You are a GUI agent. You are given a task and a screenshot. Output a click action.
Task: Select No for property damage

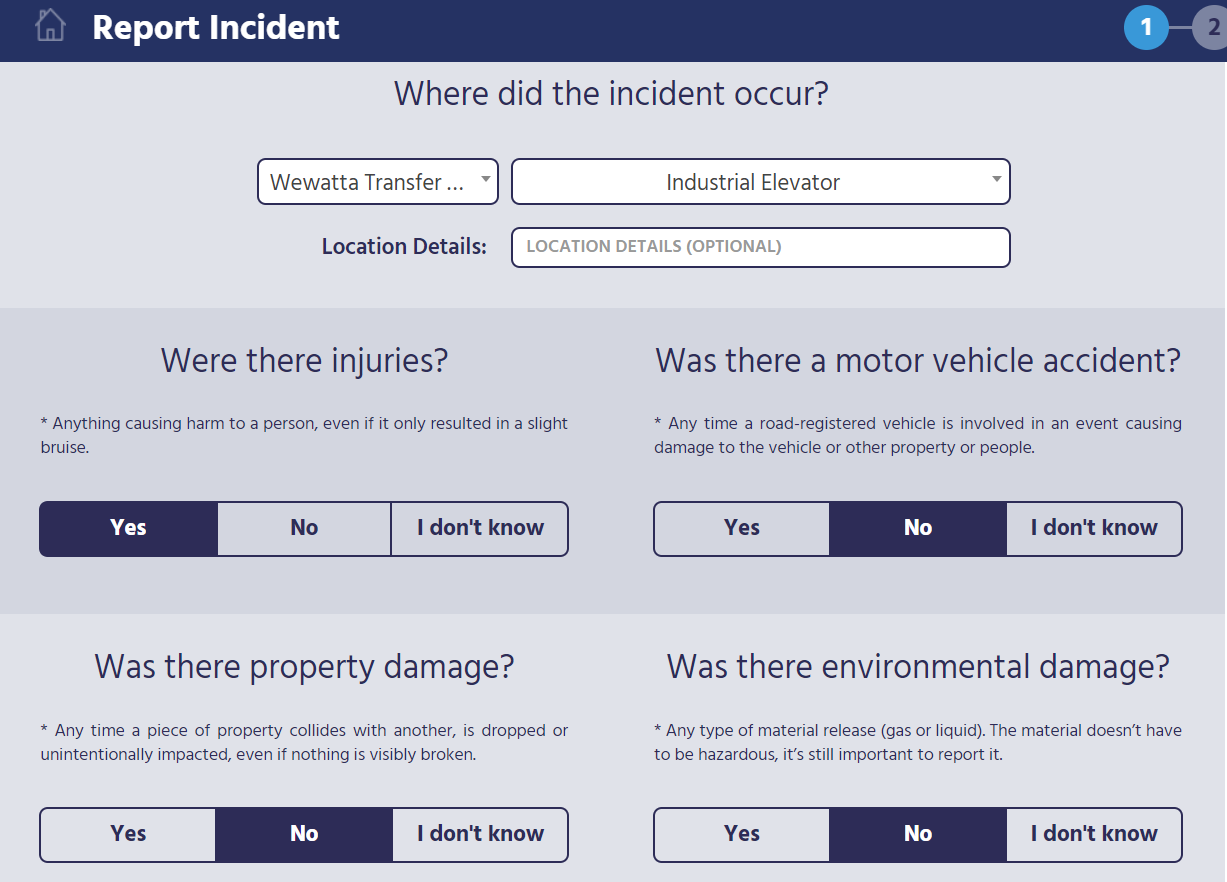coord(304,834)
